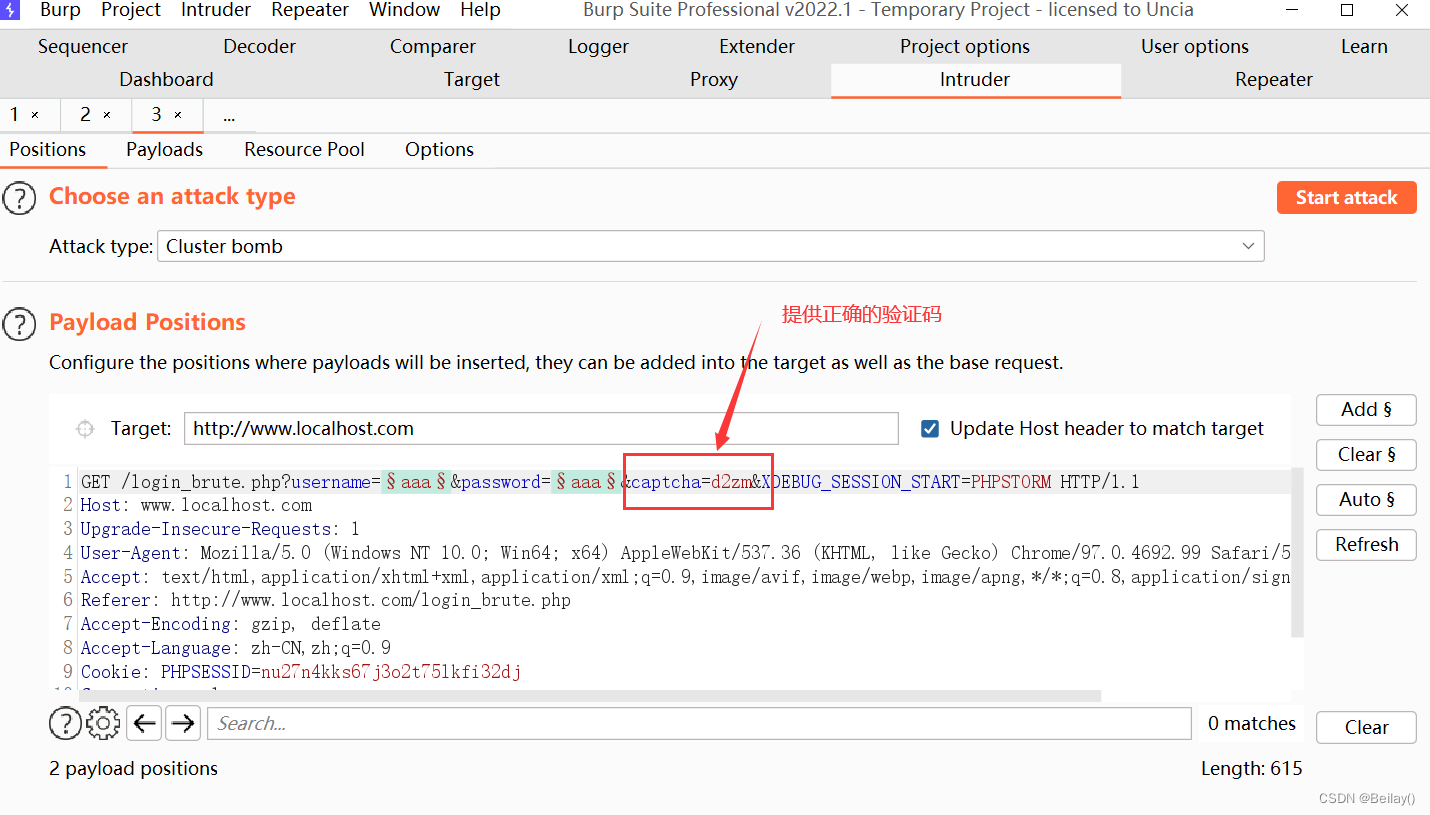Close Intruder attack tab 3
Viewport: 1430px width, 815px height.
coord(178,115)
